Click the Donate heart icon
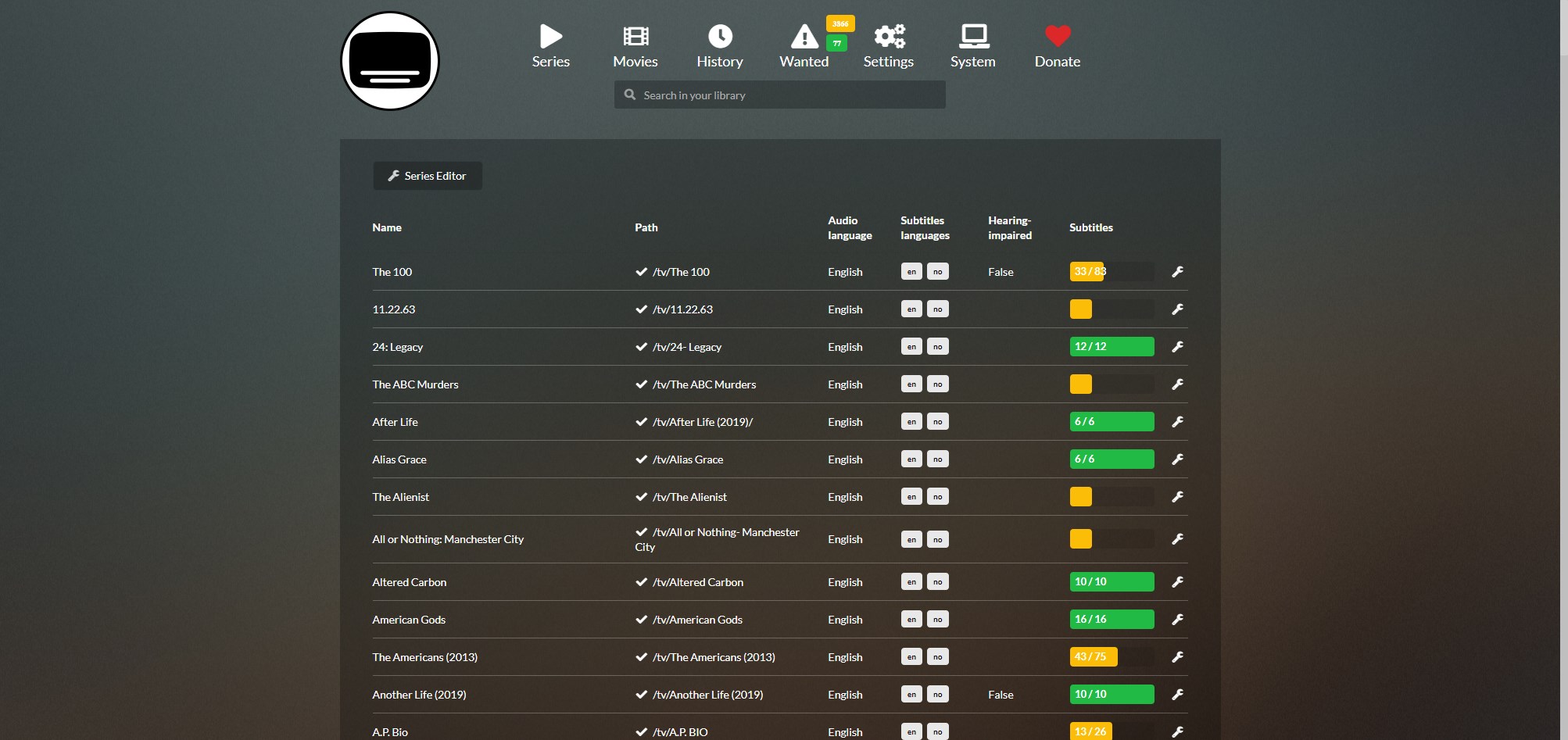The width and height of the screenshot is (1568, 740). tap(1057, 36)
